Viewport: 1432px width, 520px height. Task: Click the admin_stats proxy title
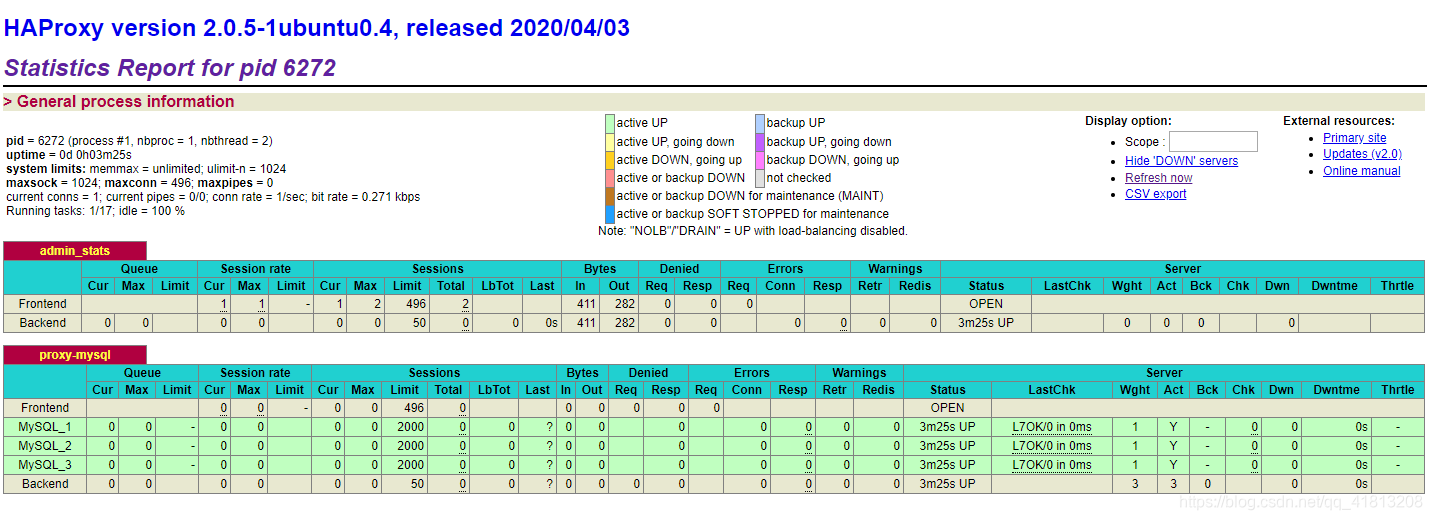tap(75, 251)
